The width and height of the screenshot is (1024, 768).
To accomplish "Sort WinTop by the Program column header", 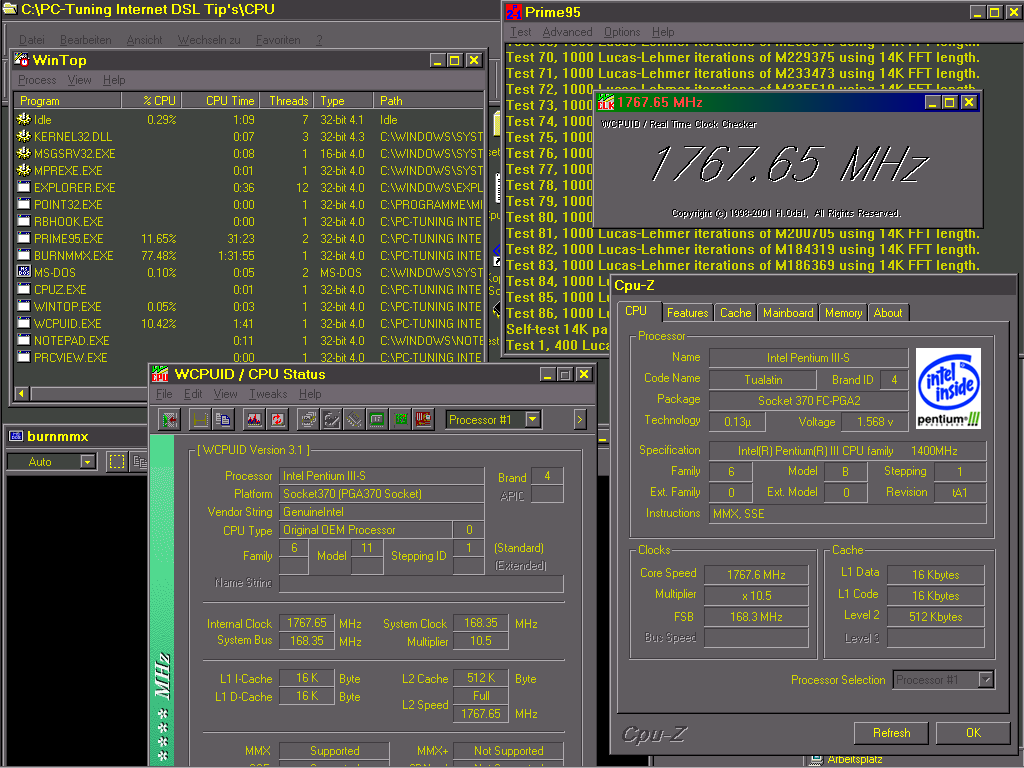I will coord(68,101).
